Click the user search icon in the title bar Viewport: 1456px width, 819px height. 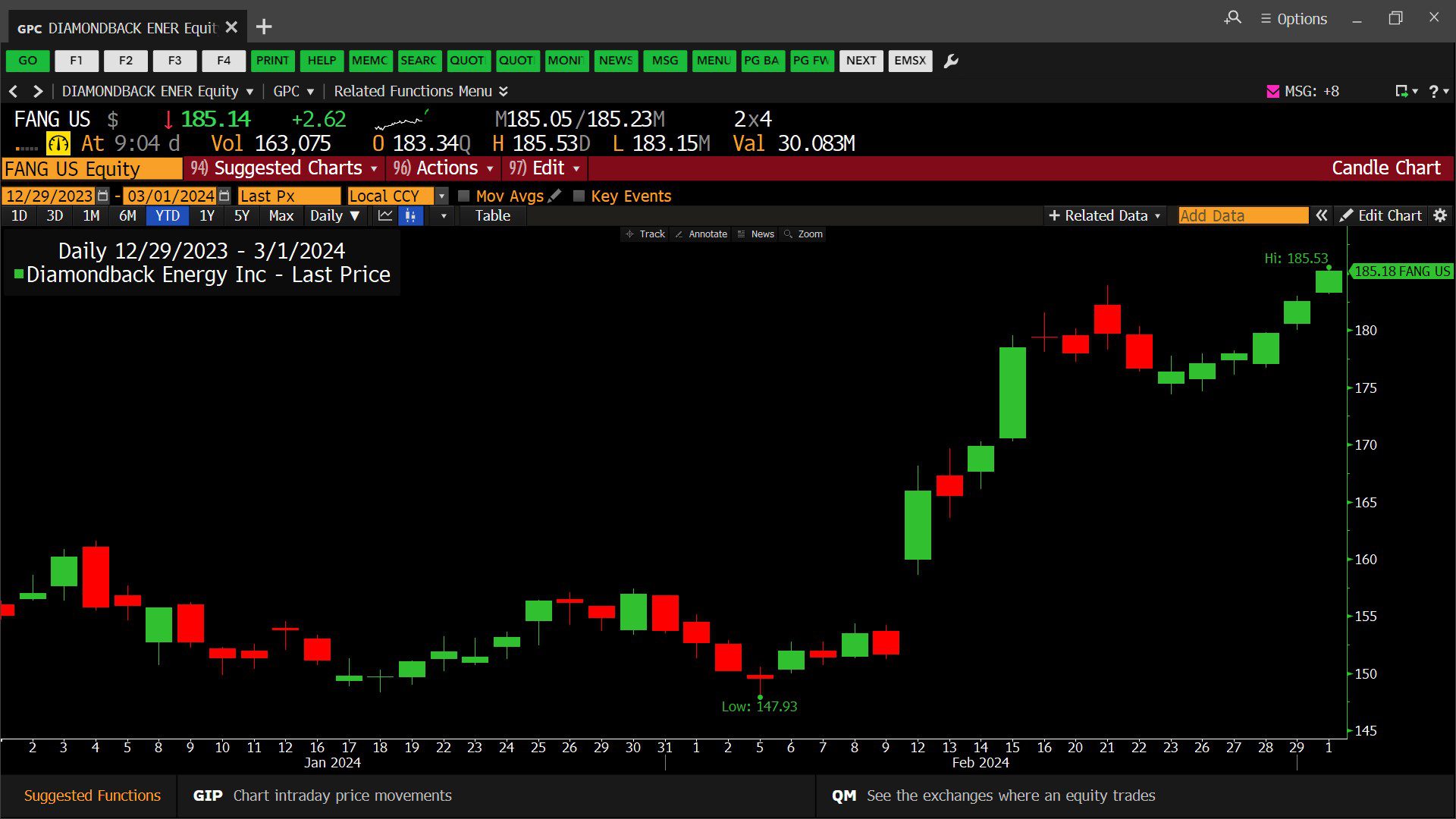1233,17
